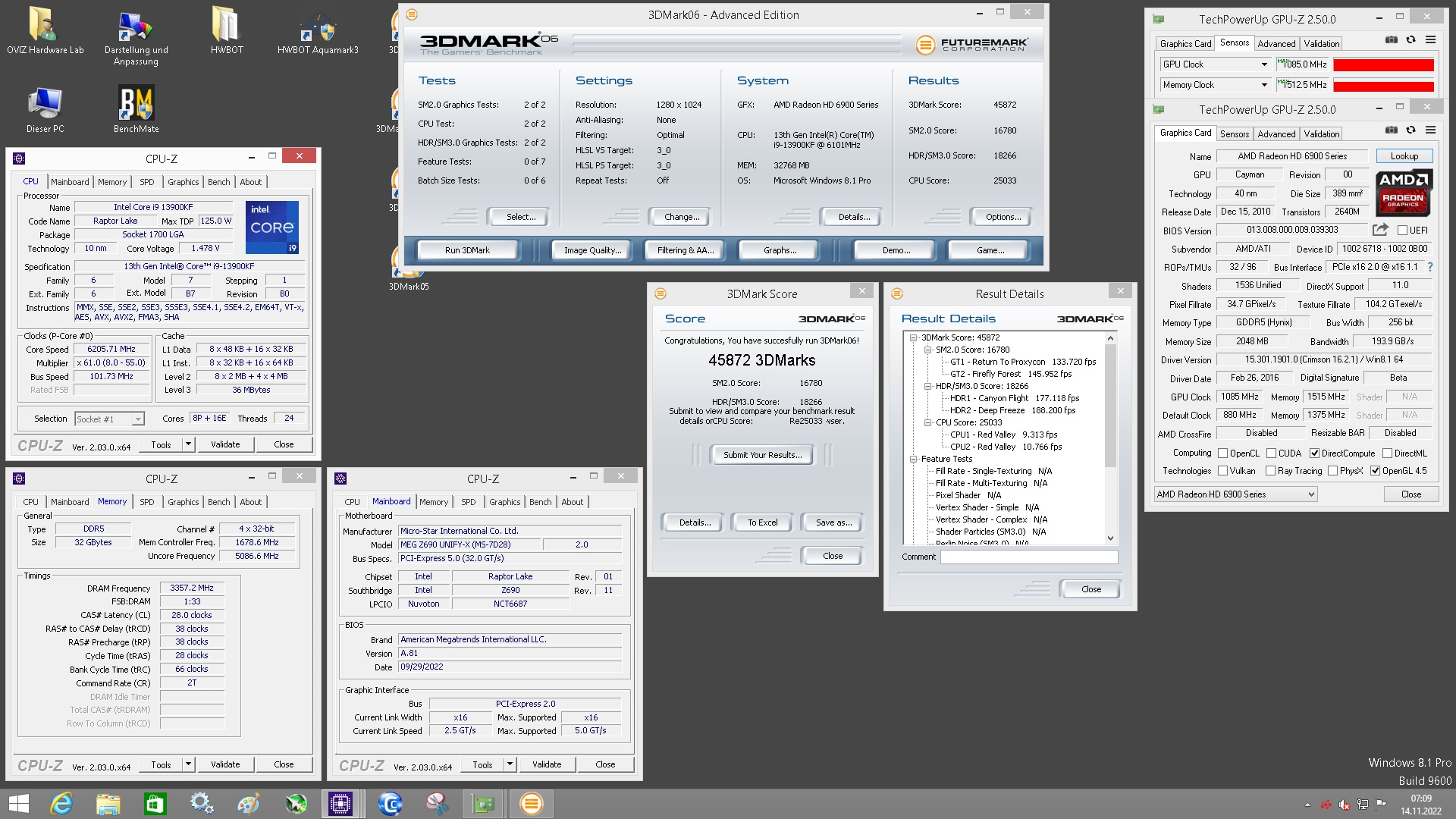The width and height of the screenshot is (1456, 819).
Task: Click the Filtering & AA... button
Action: point(686,250)
